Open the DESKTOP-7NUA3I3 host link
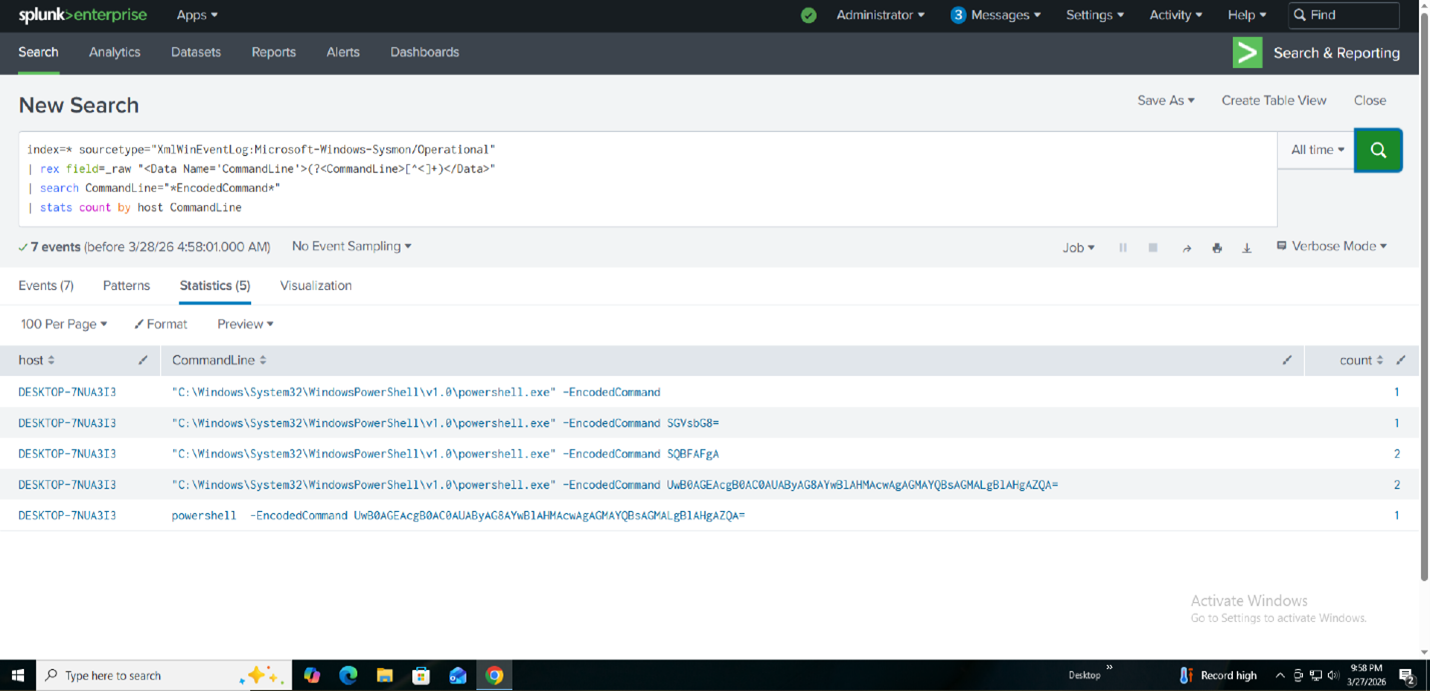This screenshot has width=1430, height=691. coord(67,392)
